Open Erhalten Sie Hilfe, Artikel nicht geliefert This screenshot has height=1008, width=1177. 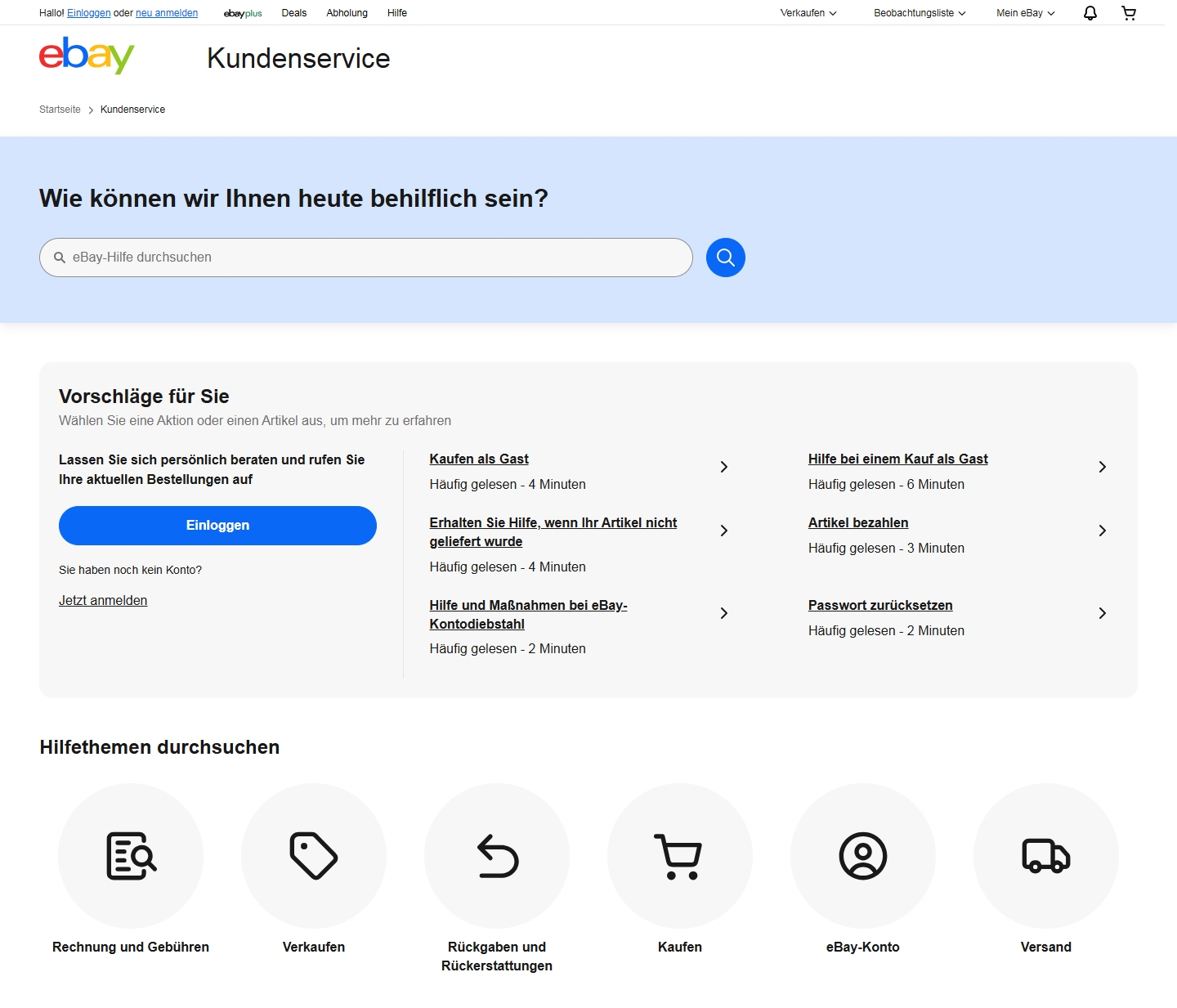point(553,532)
